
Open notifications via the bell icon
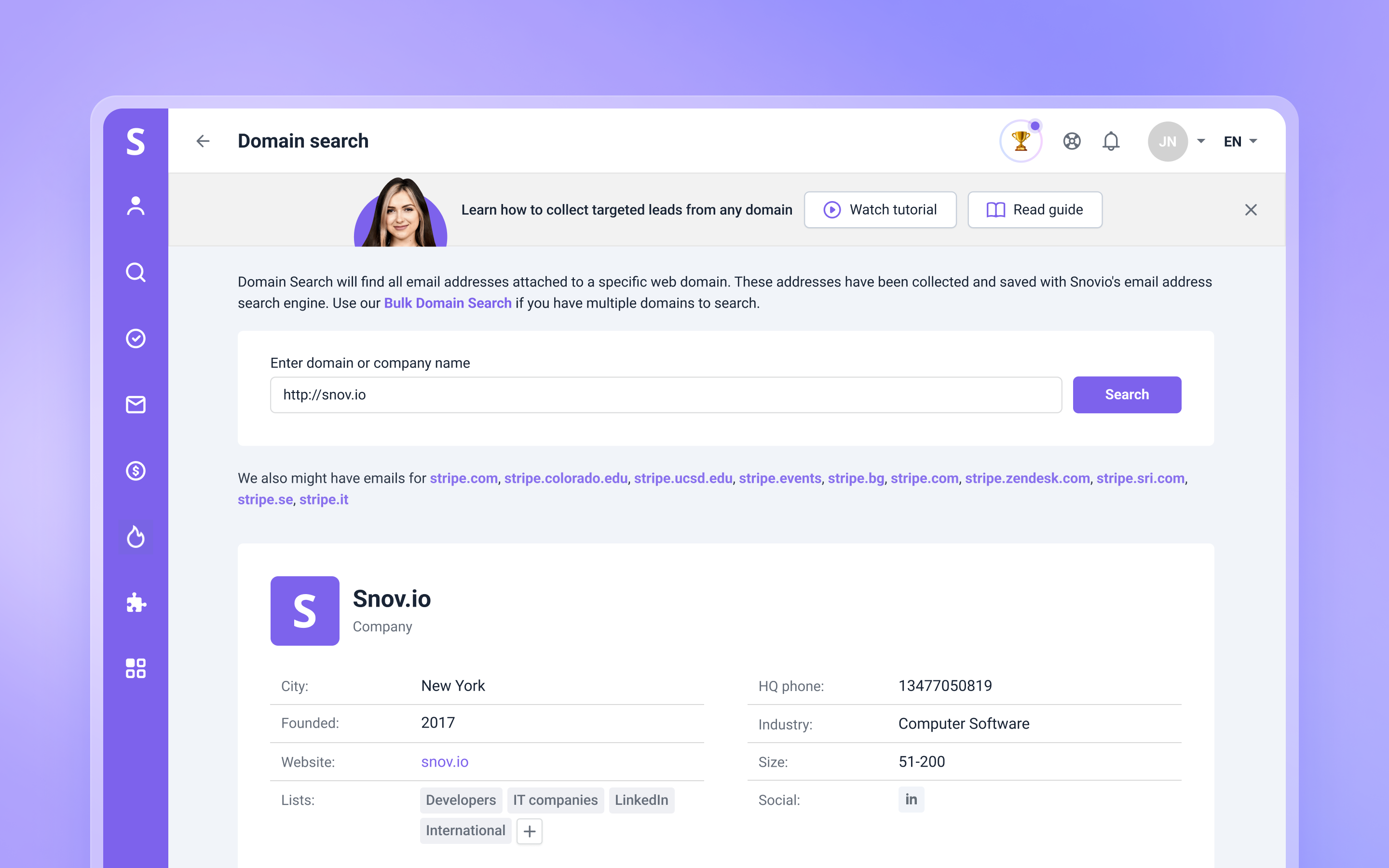pyautogui.click(x=1111, y=141)
